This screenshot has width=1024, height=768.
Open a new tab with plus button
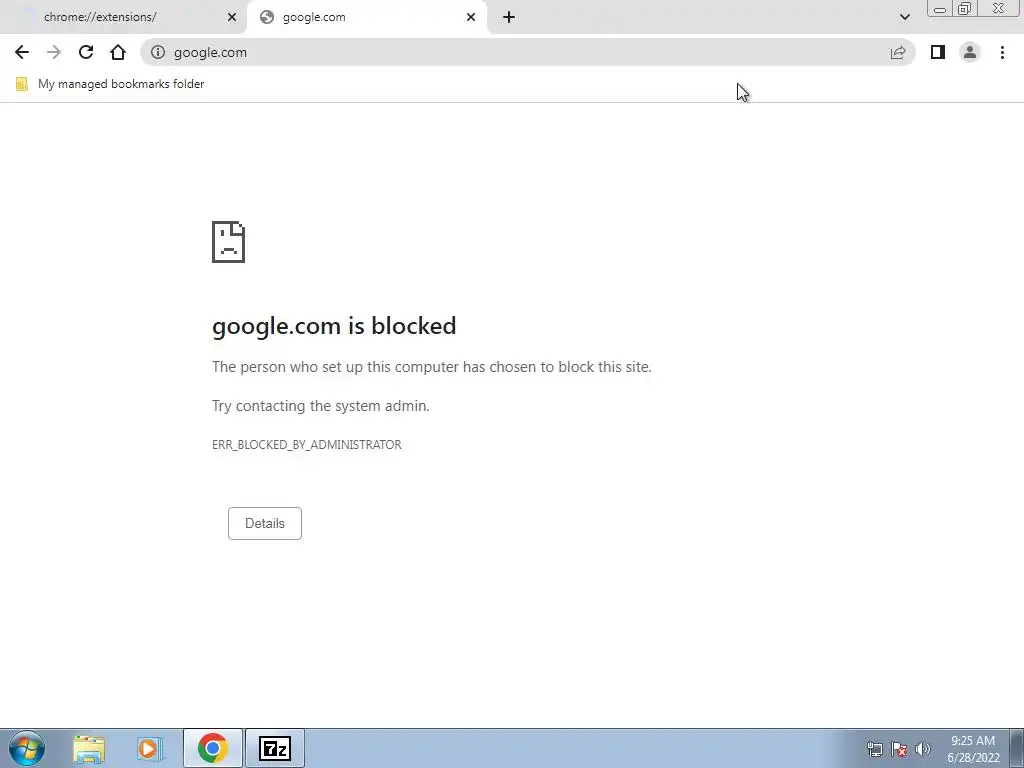[x=509, y=17]
